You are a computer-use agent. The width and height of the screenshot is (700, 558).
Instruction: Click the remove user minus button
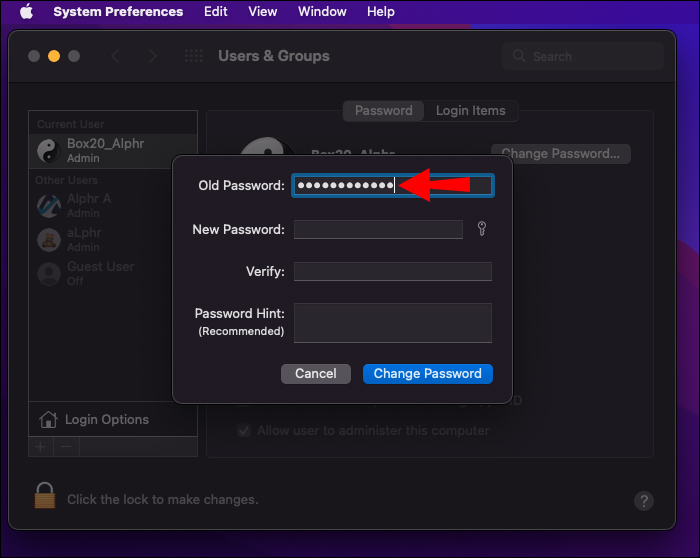click(67, 447)
